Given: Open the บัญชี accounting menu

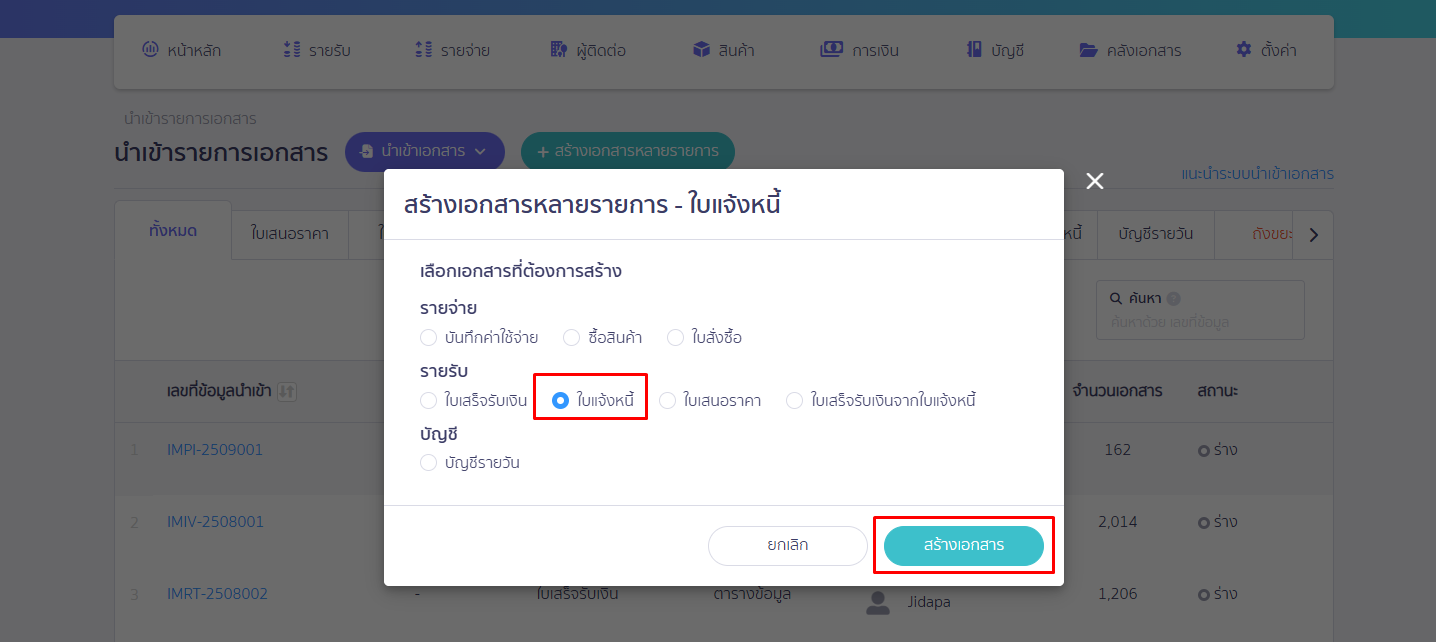Looking at the screenshot, I should click(995, 50).
